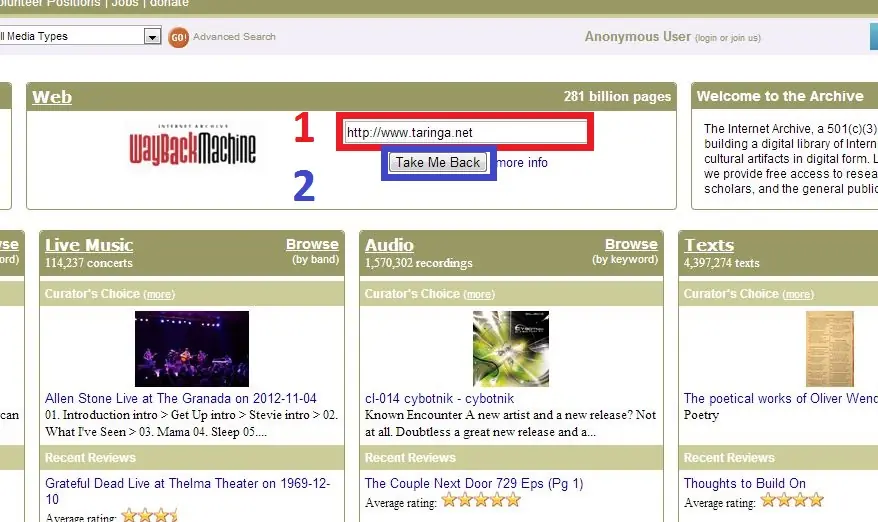Click the Jobs link in top bar

click(x=125, y=3)
